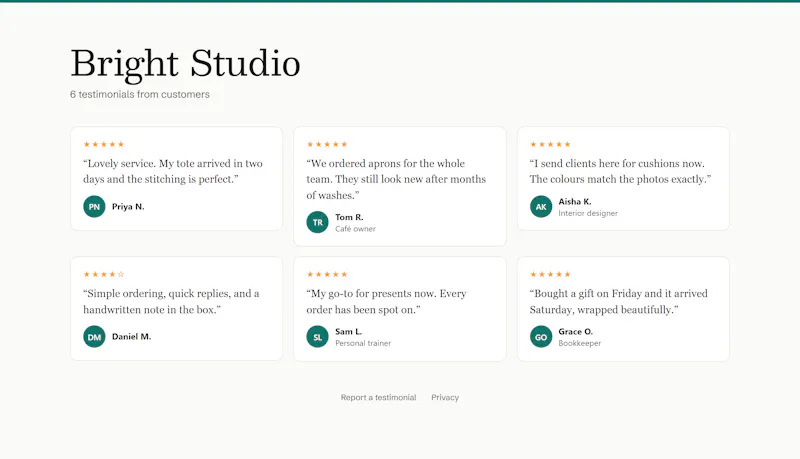Viewport: 800px width, 459px height.
Task: Click the "Interior designer" role label
Action: pos(588,213)
